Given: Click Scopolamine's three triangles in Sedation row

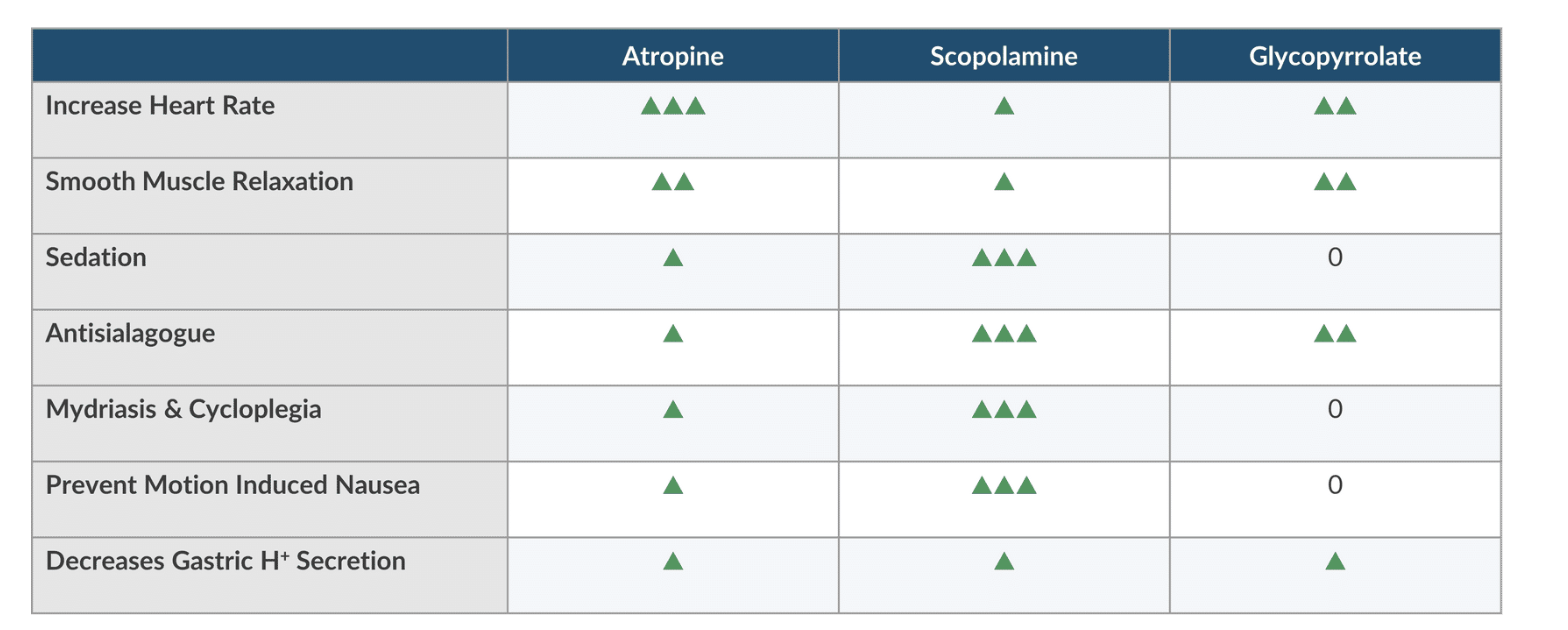Looking at the screenshot, I should [1004, 258].
